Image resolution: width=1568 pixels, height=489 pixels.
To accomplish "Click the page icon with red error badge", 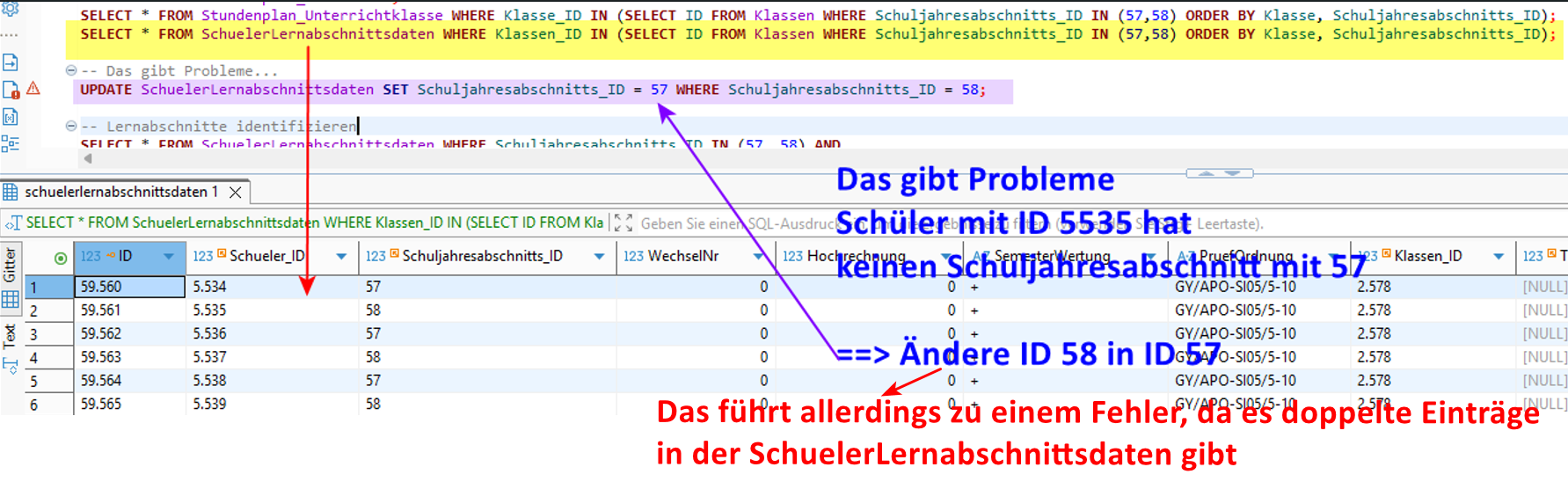I will pos(11,90).
